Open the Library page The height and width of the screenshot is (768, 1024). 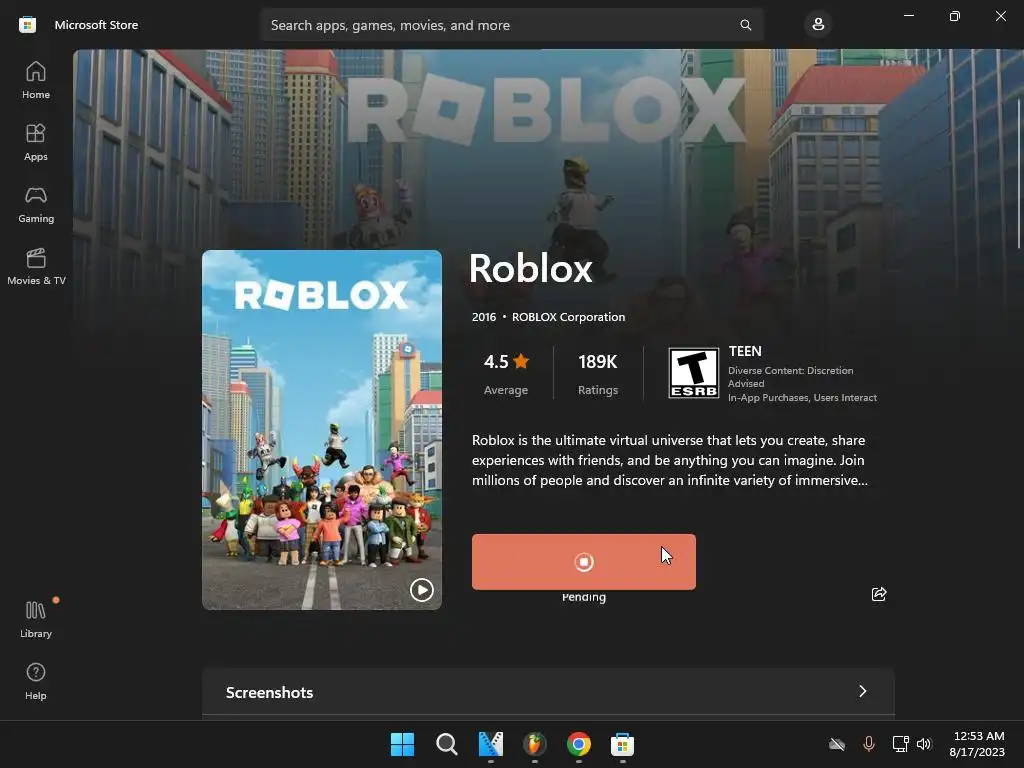pyautogui.click(x=36, y=618)
